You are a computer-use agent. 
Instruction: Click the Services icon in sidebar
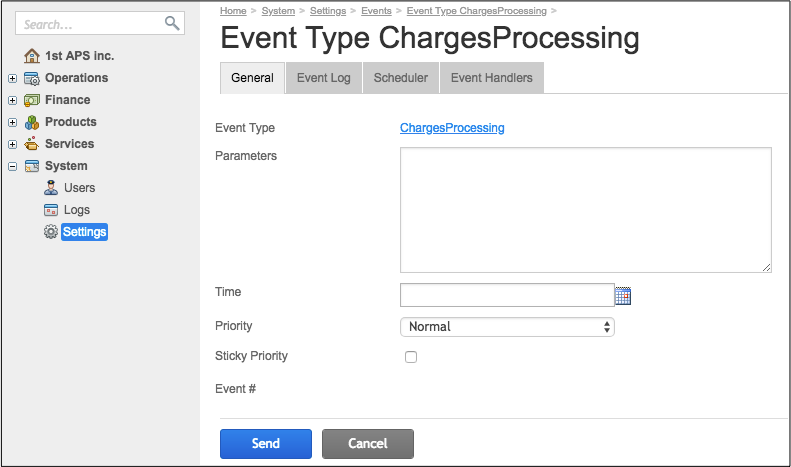(x=32, y=144)
